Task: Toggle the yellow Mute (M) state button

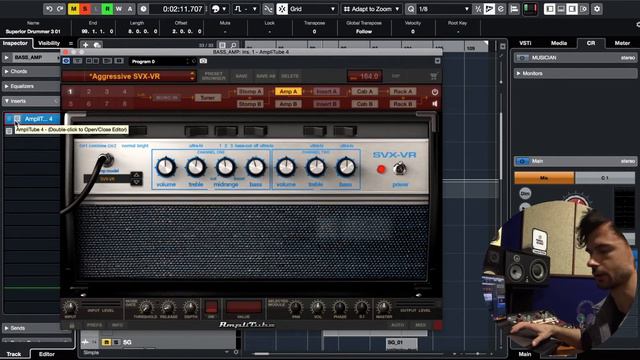Action: (x=73, y=9)
